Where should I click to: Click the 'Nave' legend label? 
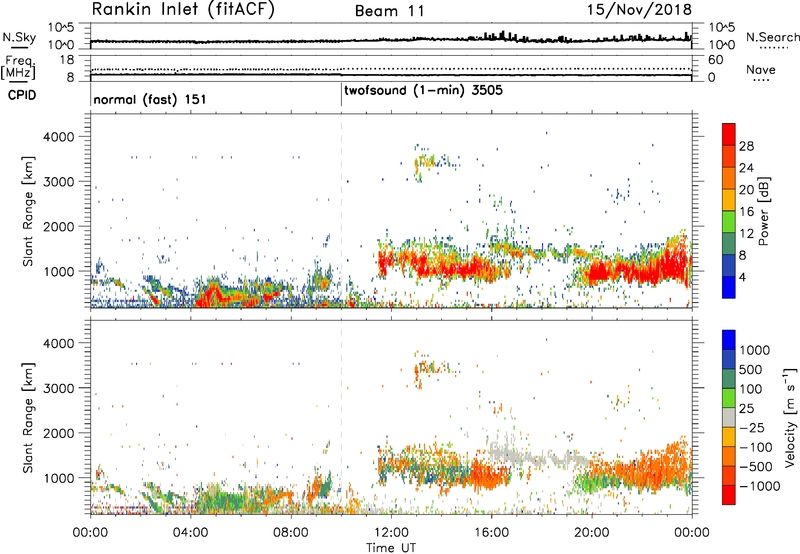(x=761, y=69)
